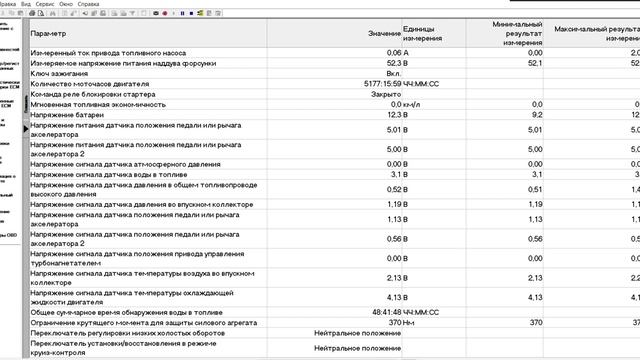Click the Stop square icon in toolbar

click(191, 13)
